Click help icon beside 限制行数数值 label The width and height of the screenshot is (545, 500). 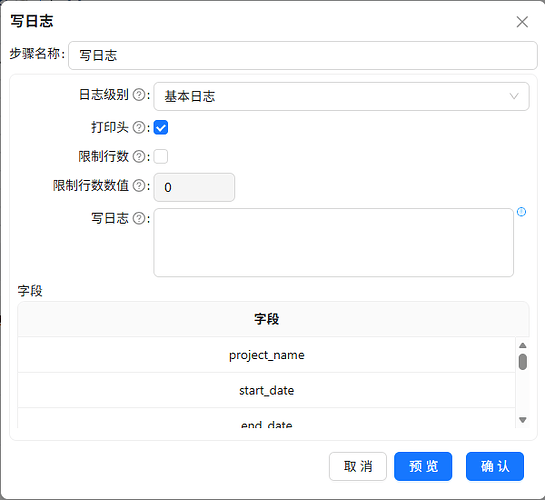point(139,186)
